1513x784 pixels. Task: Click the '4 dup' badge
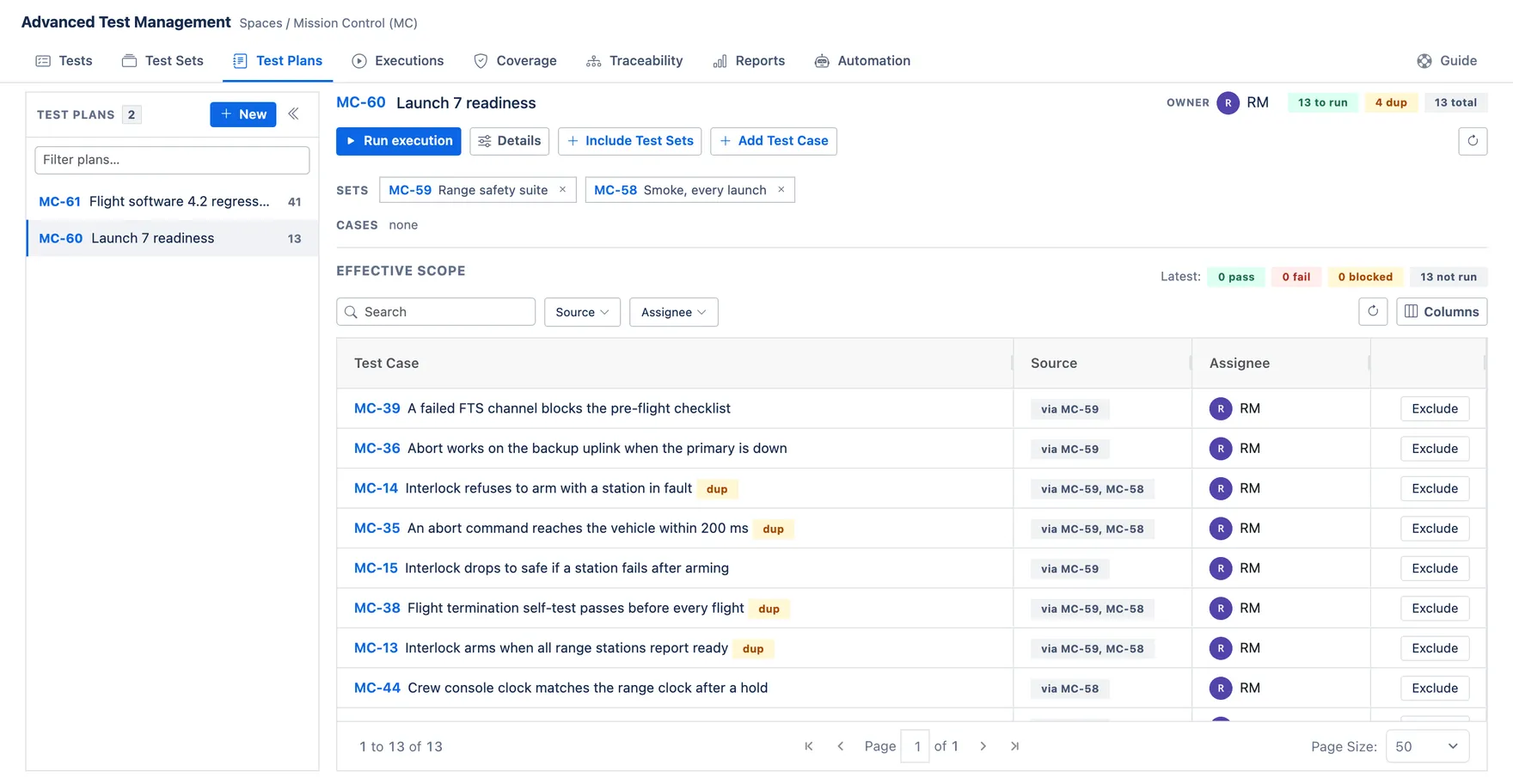pos(1391,102)
